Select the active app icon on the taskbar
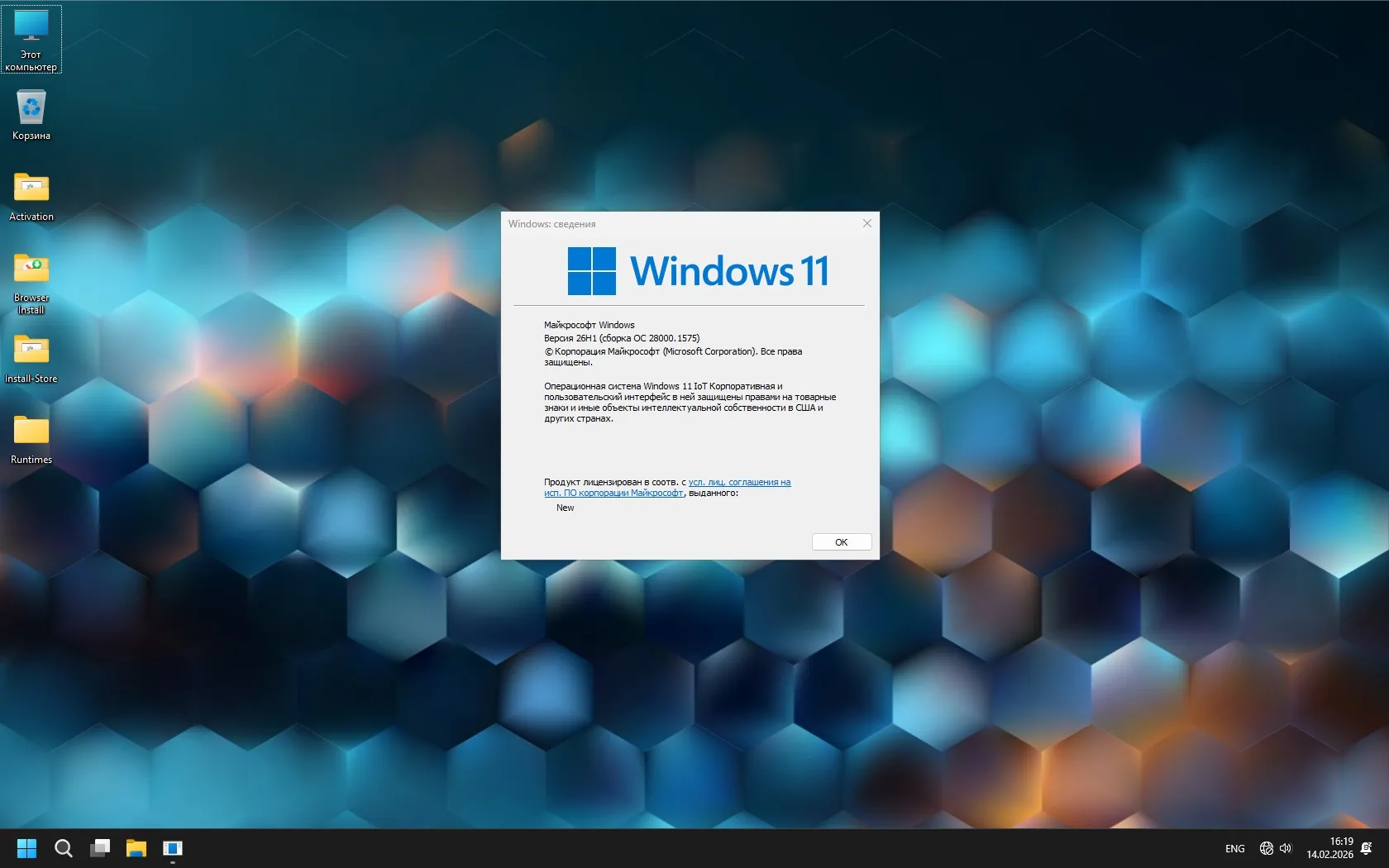 (x=173, y=848)
